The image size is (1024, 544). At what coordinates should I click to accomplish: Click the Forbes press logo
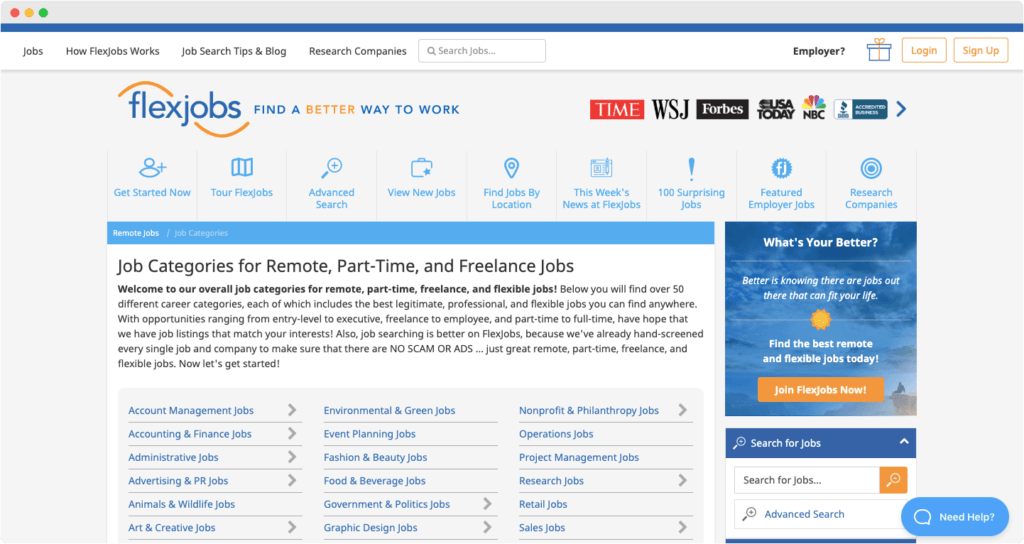(722, 109)
